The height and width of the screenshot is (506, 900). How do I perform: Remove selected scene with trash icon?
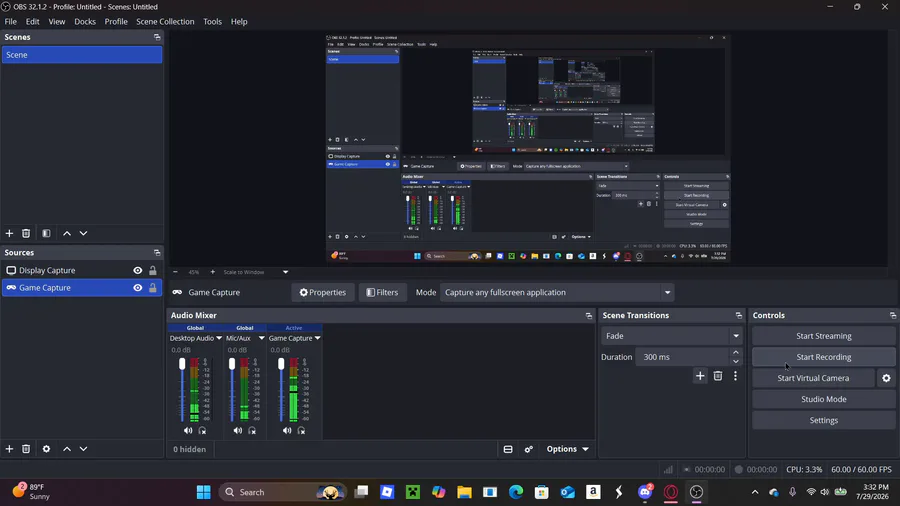tap(26, 233)
